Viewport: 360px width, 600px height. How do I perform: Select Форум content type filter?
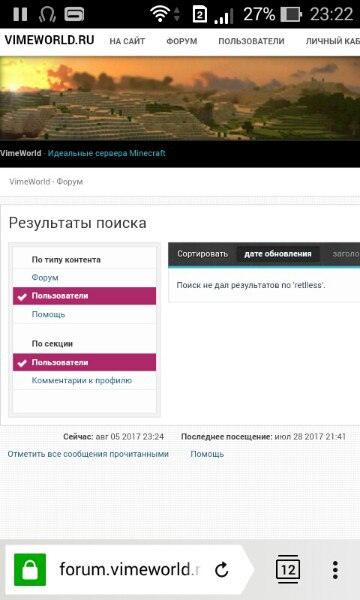(x=45, y=278)
